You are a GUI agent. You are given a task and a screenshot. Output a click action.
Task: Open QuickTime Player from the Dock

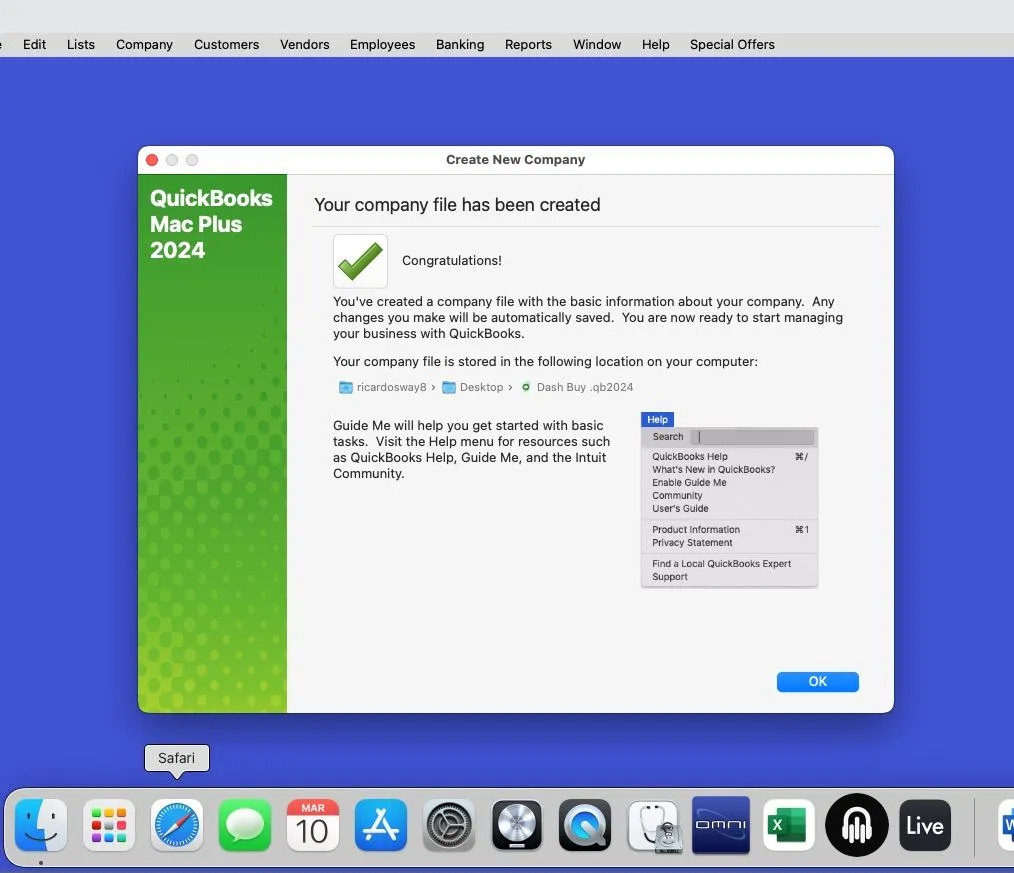(x=585, y=825)
